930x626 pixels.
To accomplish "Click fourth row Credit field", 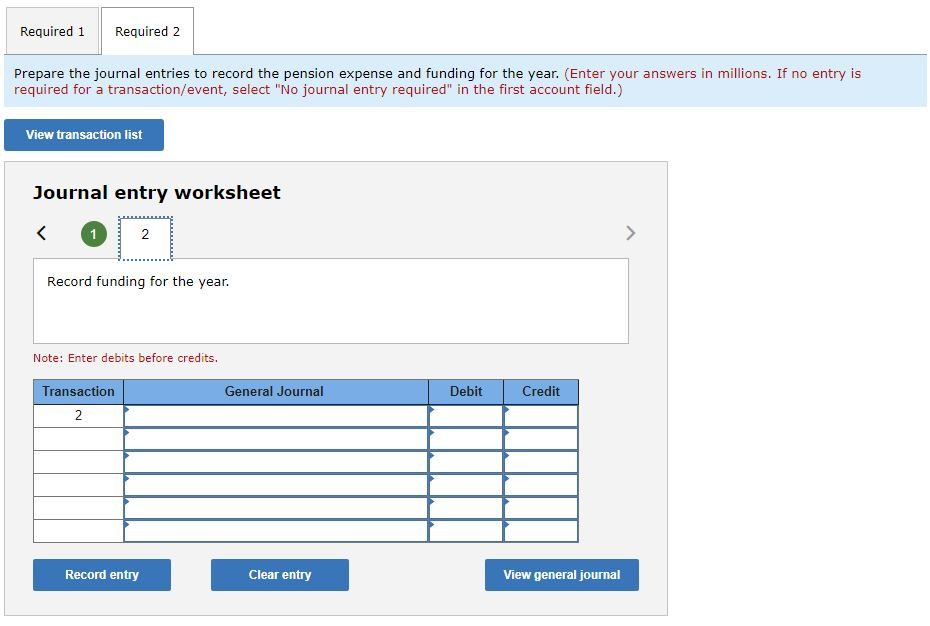I will [541, 485].
